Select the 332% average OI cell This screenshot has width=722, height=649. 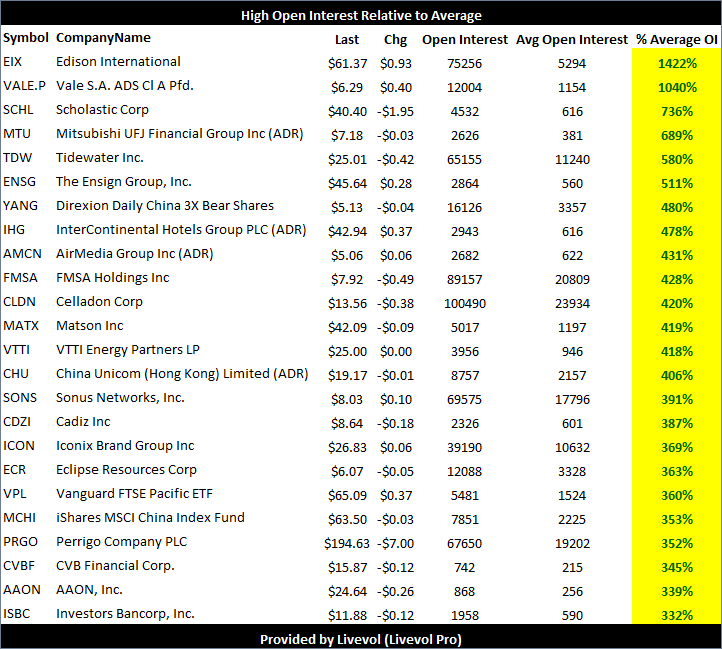tap(677, 614)
